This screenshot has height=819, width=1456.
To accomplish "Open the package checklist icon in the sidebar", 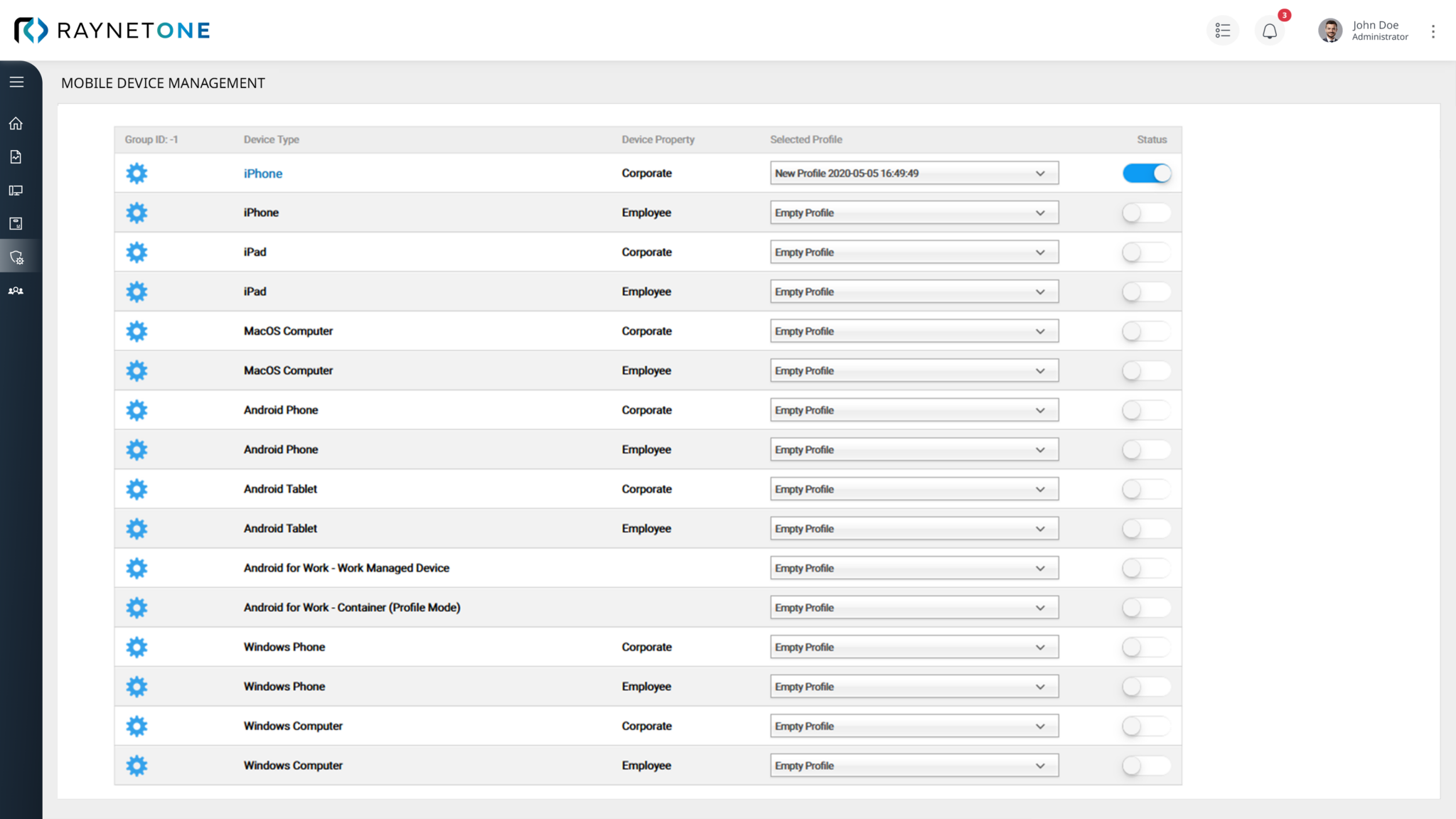I will pos(16,224).
